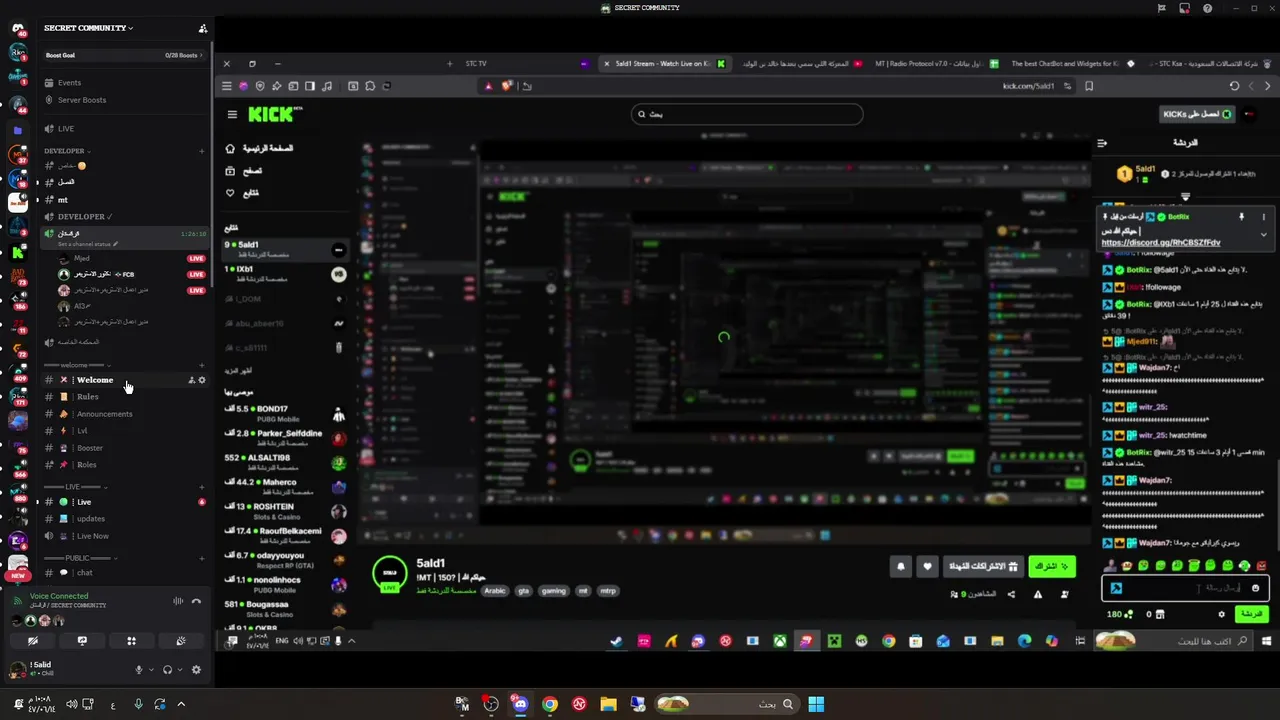This screenshot has height=720, width=1280.
Task: Switch to MT Radio Protocol v7.0 tab
Action: (936, 64)
